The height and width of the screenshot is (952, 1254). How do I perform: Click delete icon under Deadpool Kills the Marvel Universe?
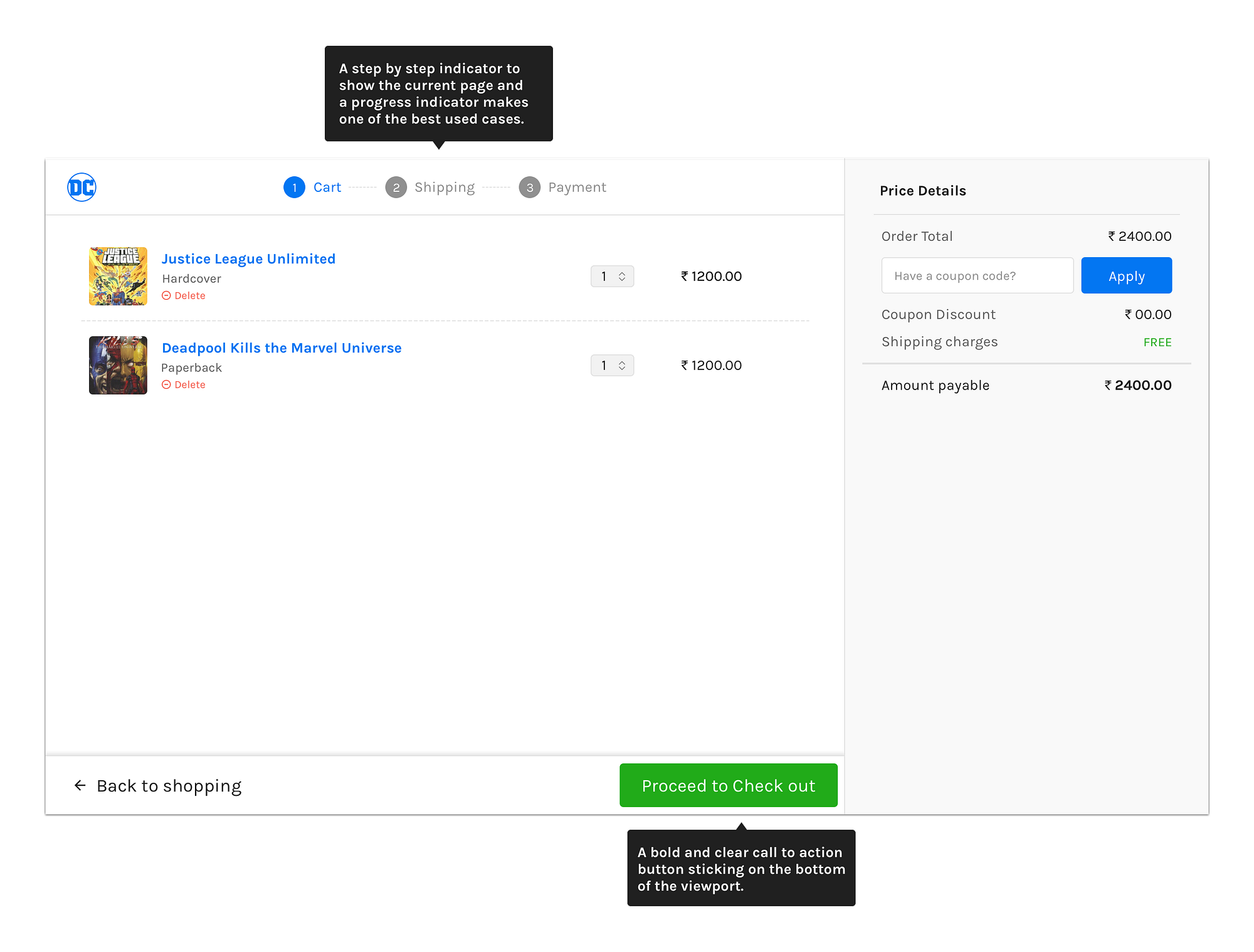(x=166, y=384)
